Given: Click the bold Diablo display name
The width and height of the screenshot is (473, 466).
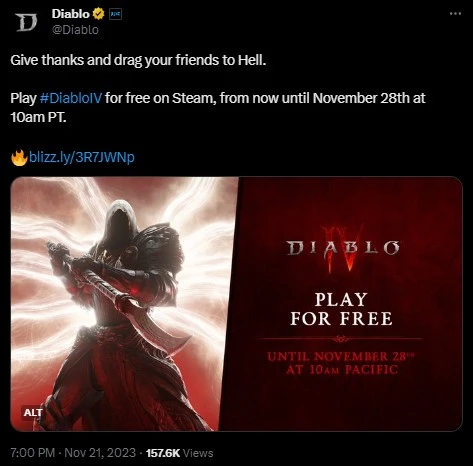Looking at the screenshot, I should click(71, 14).
